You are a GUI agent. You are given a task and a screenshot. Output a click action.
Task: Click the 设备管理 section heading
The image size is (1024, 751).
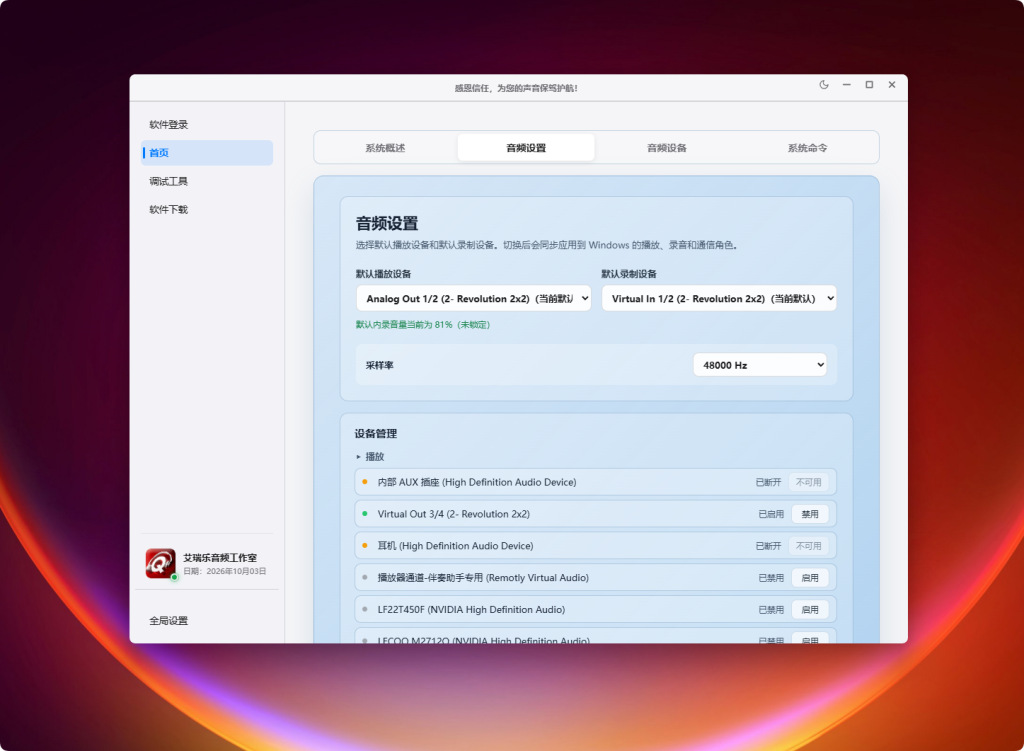(x=376, y=434)
